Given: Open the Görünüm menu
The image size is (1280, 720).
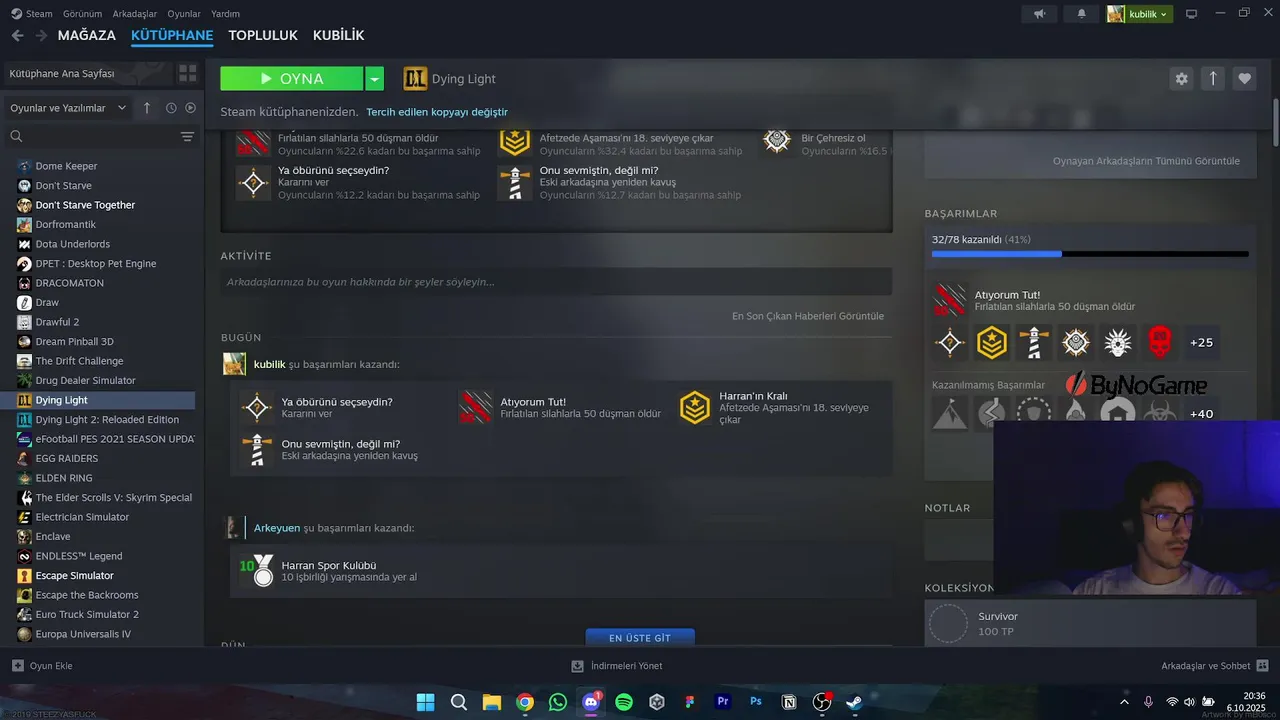Looking at the screenshot, I should coord(82,14).
